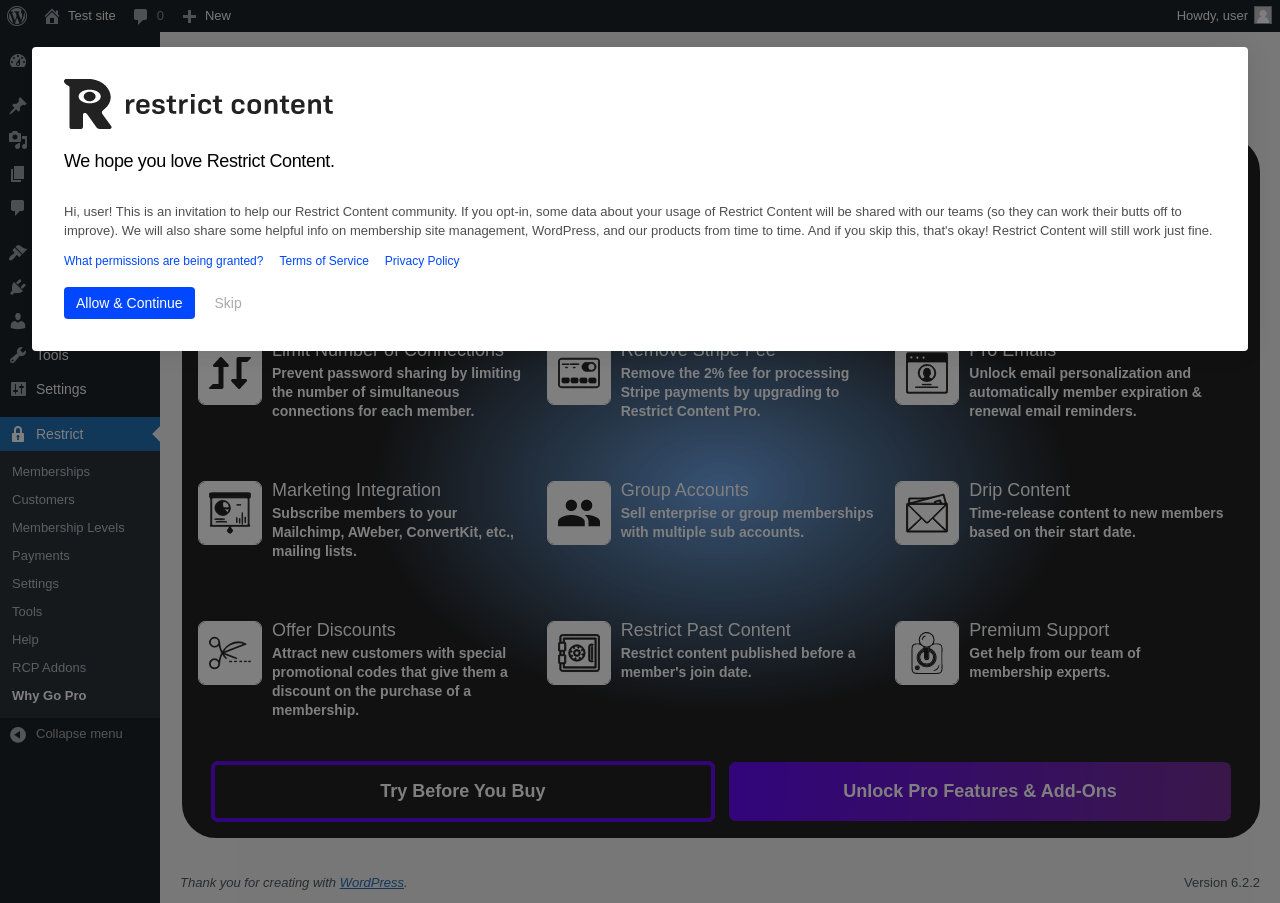Click the Marketing Integration presentation icon
Image resolution: width=1280 pixels, height=903 pixels.
coord(230,513)
